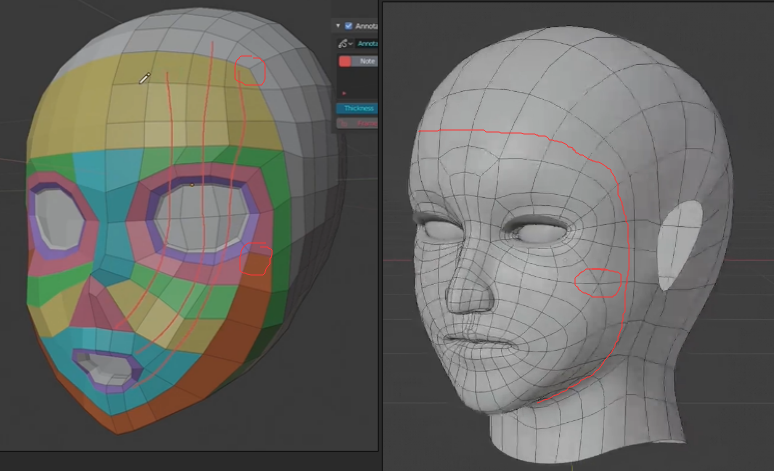
Task: Click the nose tip of the detailed head
Action: (458, 295)
